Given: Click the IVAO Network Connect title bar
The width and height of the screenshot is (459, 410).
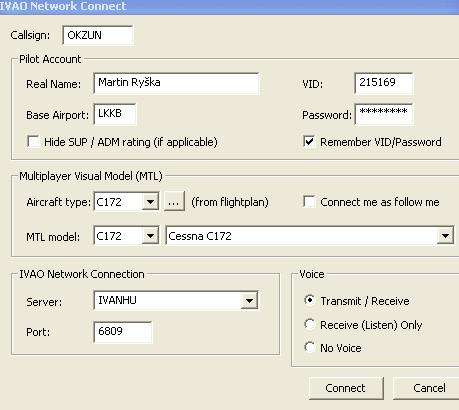Looking at the screenshot, I should tap(229, 7).
